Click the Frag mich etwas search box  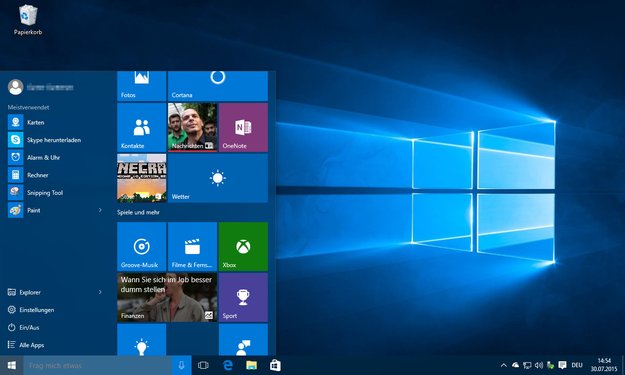[98, 365]
